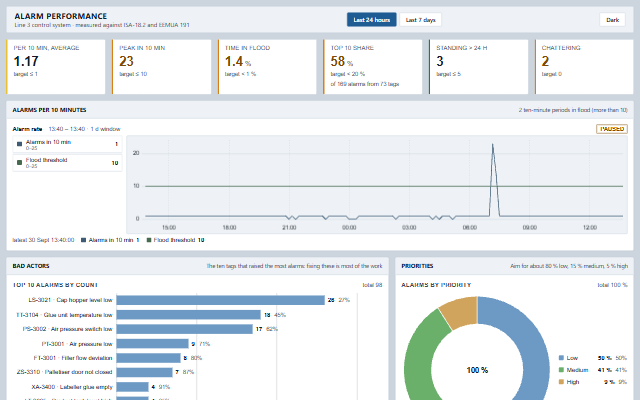This screenshot has height=400, width=640.
Task: Click the PS-3002 Air pressure switch low bar
Action: pyautogui.click(x=184, y=329)
